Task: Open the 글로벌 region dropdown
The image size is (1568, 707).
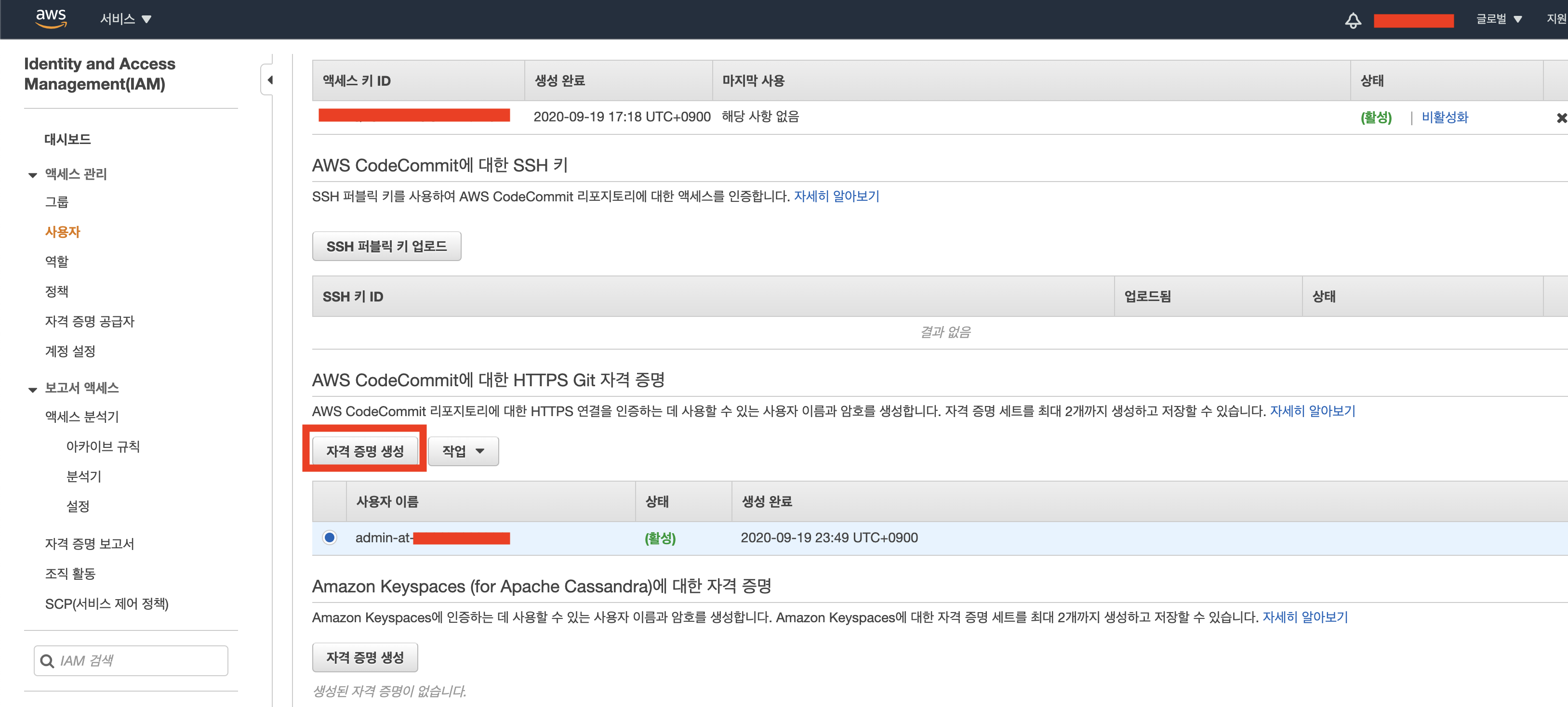Action: 1498,19
